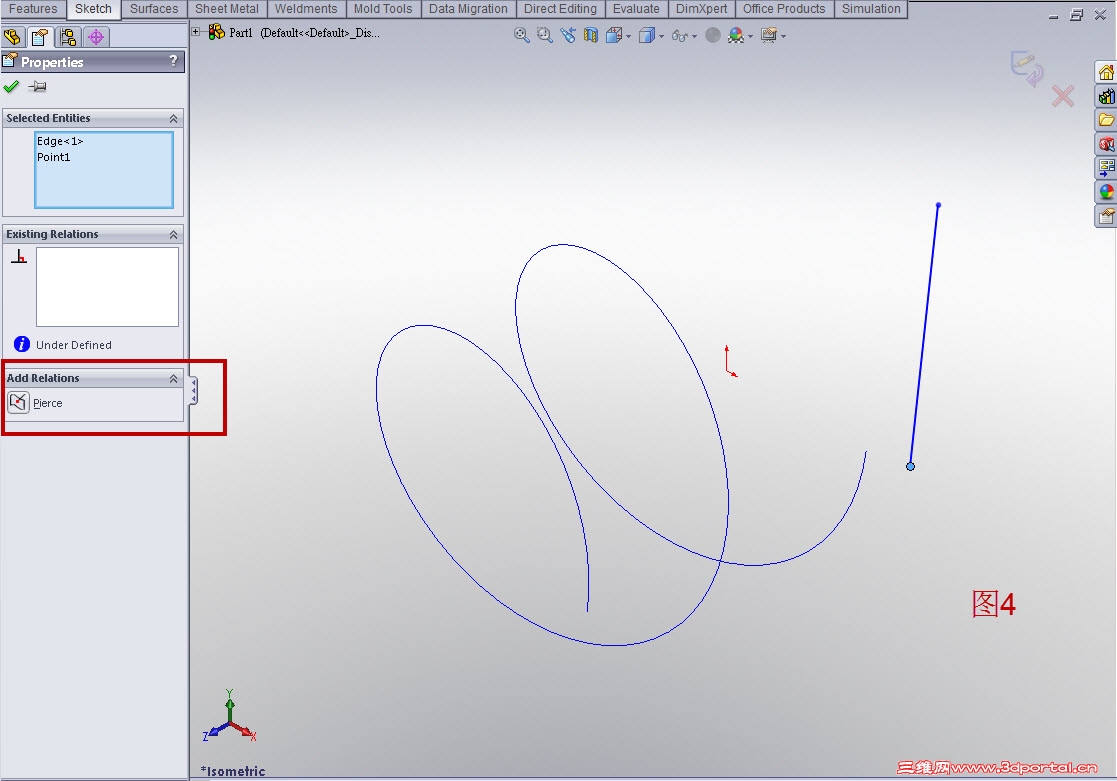The image size is (1117, 781).
Task: Select the blue sketch point on line end
Action: coord(910,467)
